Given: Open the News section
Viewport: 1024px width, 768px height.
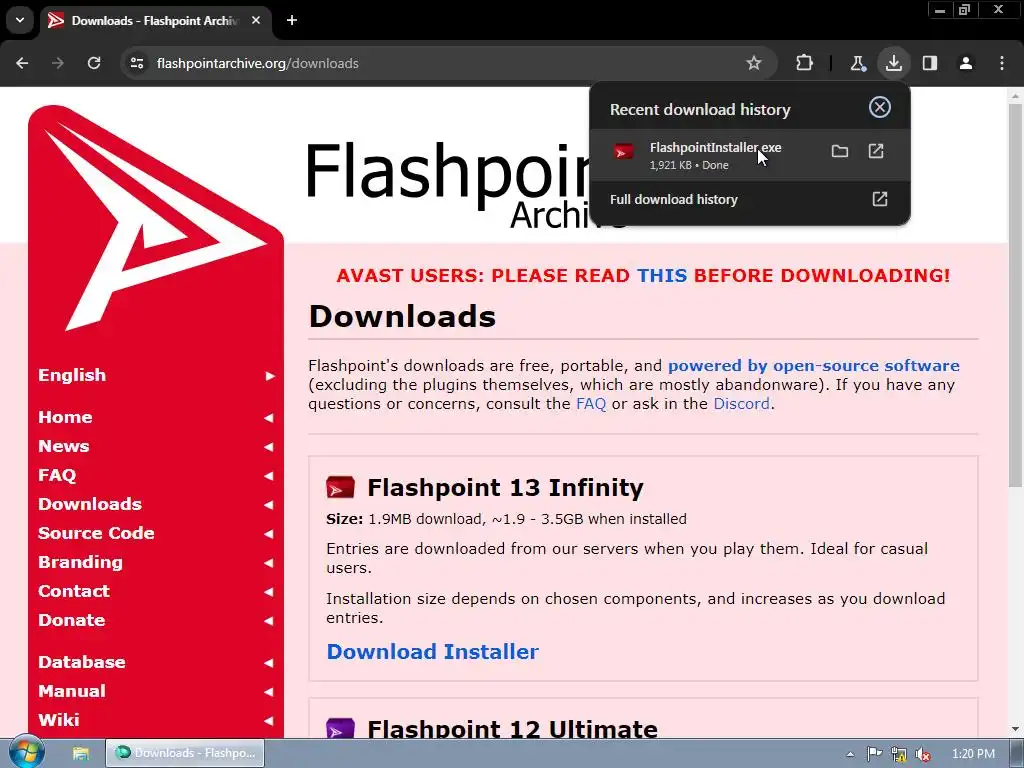Looking at the screenshot, I should pos(63,446).
